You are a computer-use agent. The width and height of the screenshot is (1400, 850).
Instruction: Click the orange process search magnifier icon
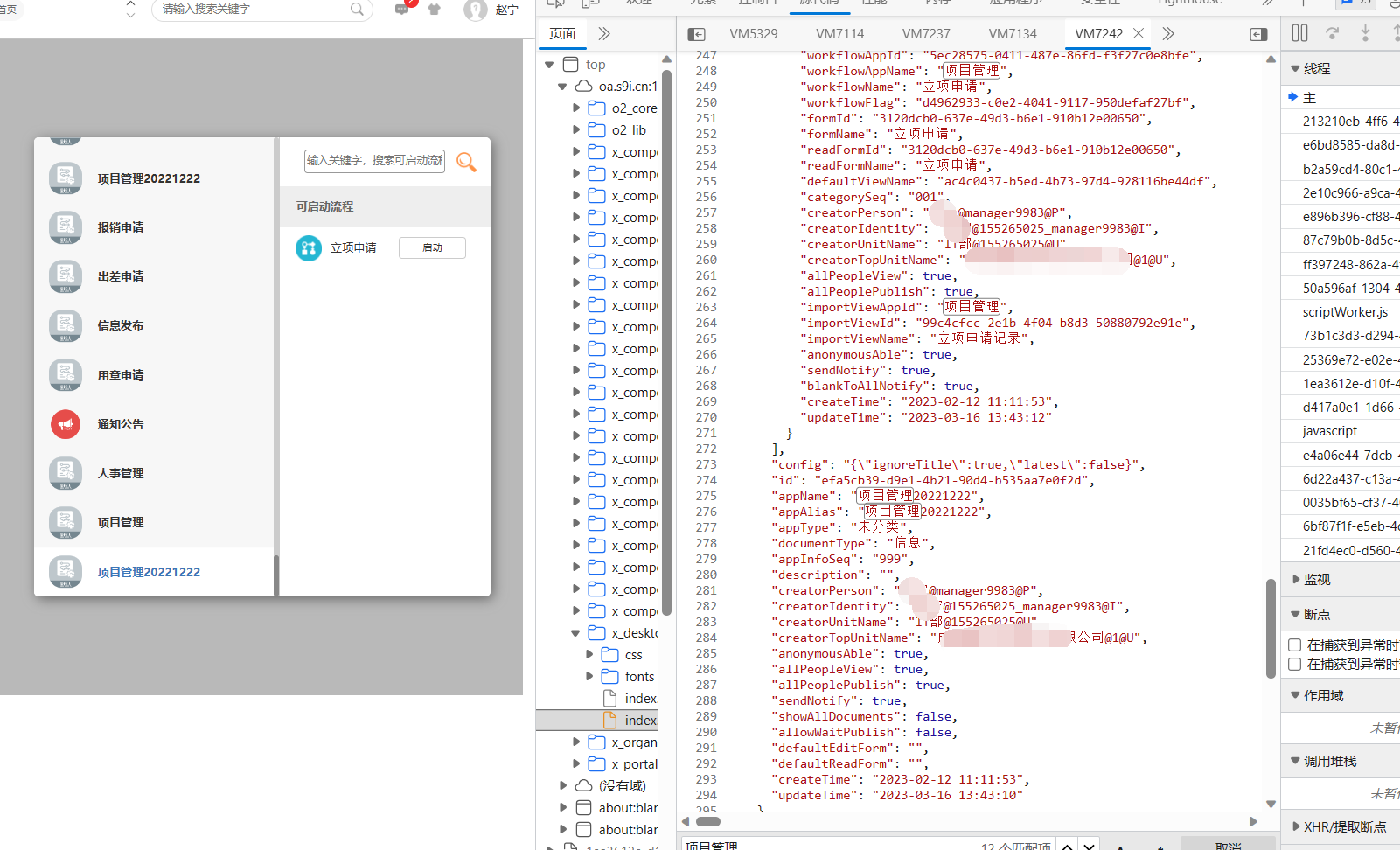[x=466, y=162]
